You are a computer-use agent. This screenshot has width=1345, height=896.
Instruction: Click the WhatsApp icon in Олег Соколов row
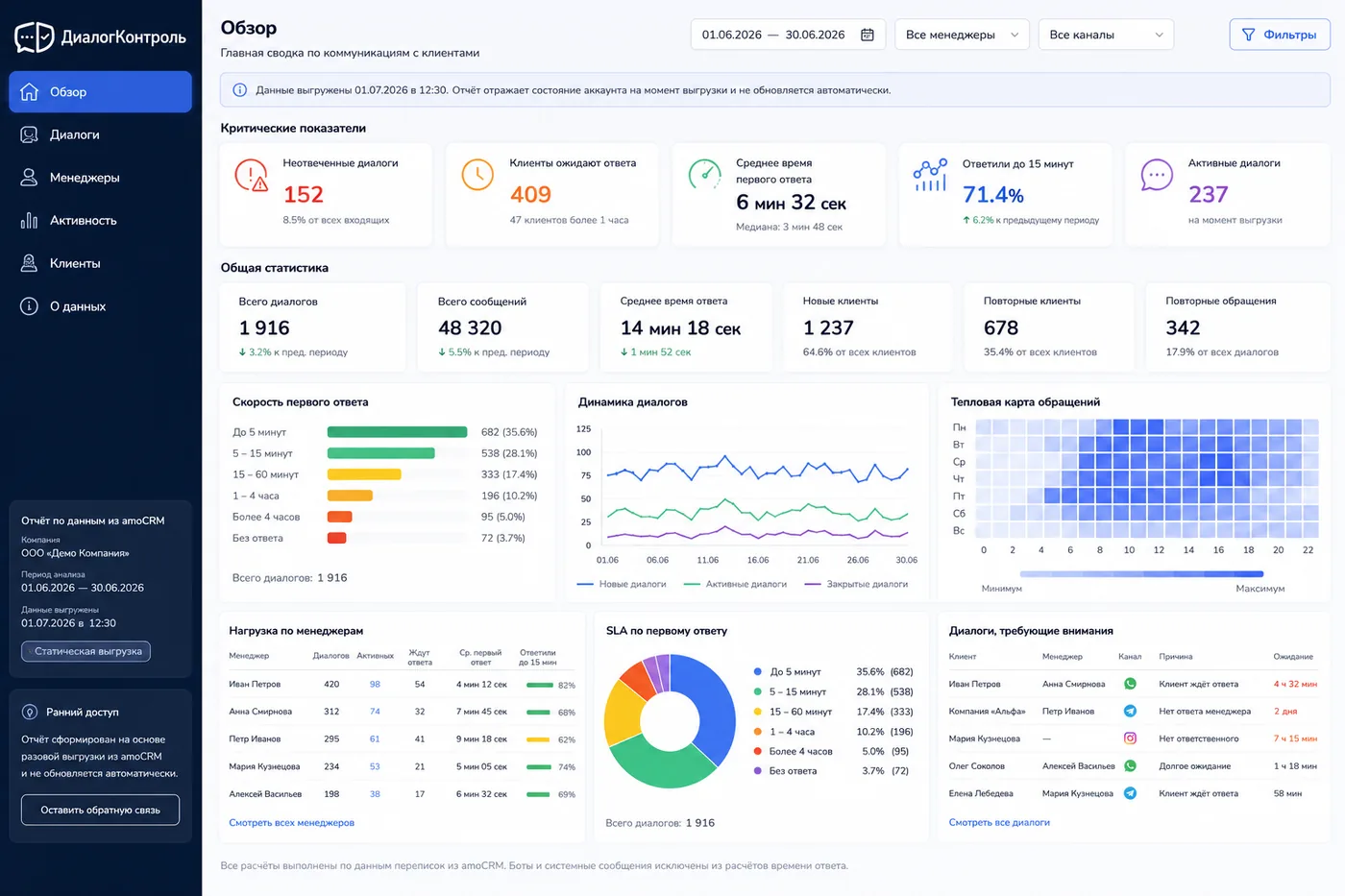1130,766
